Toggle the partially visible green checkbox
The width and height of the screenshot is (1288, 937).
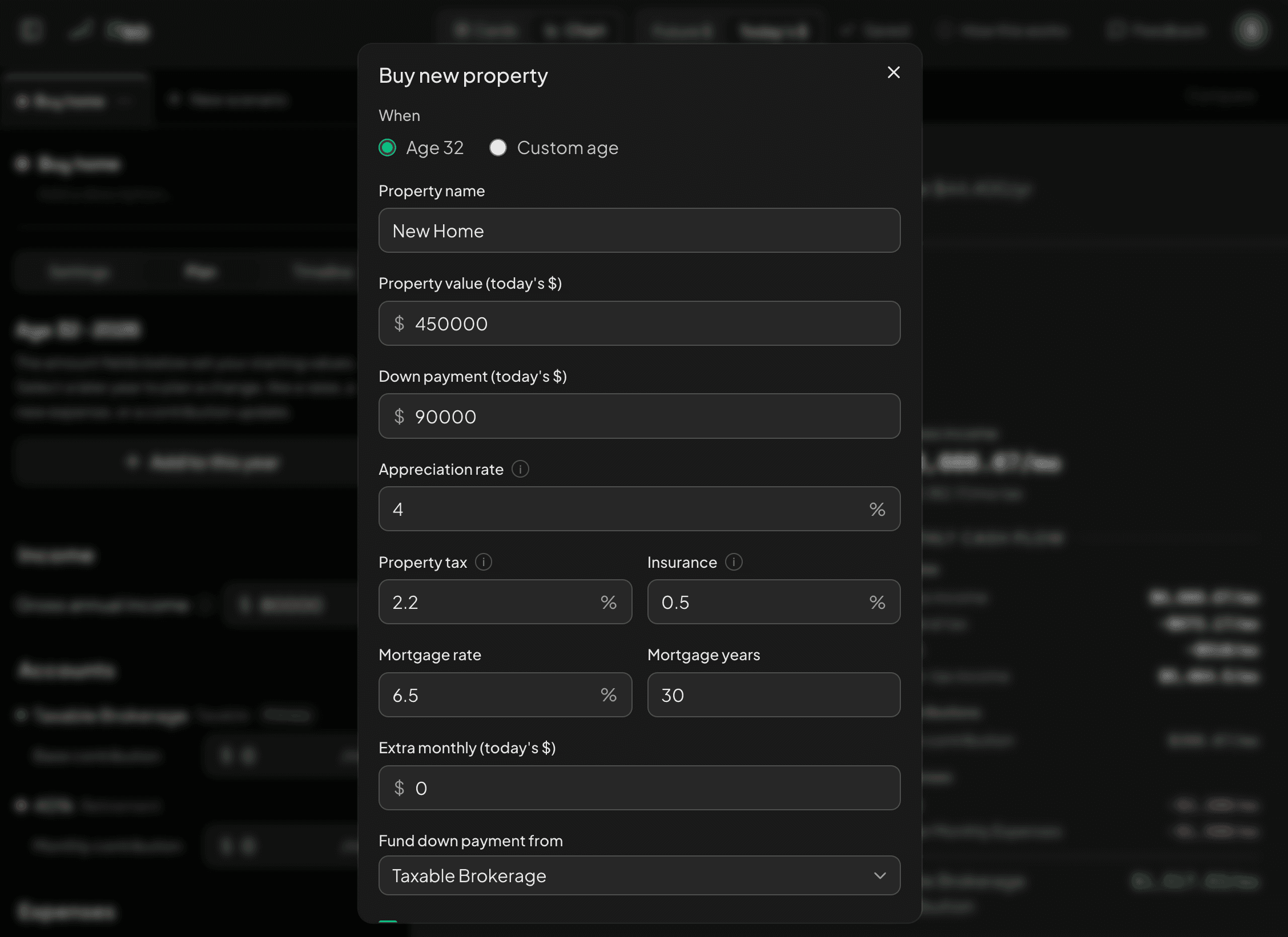(388, 920)
